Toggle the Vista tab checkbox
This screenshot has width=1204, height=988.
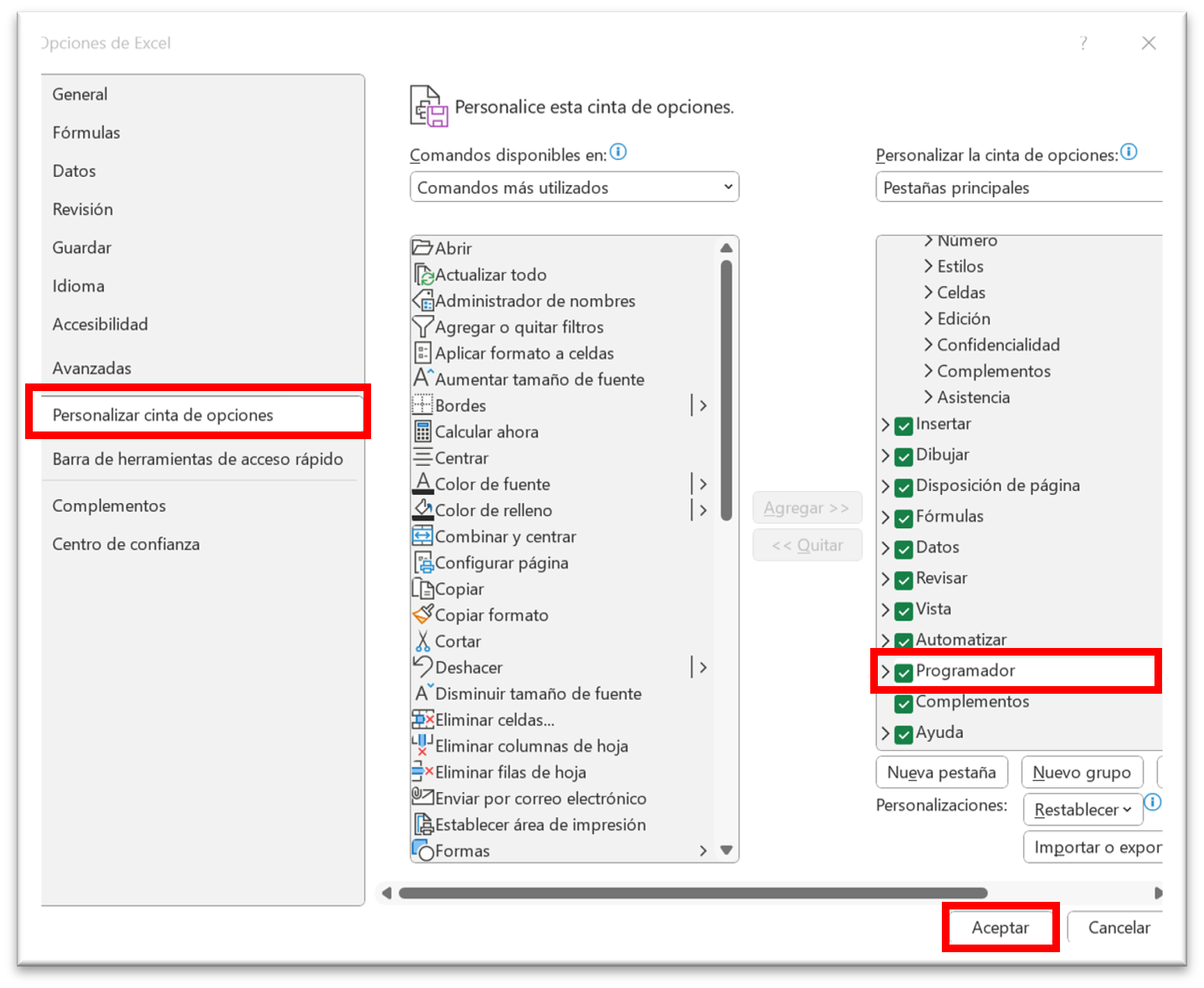pyautogui.click(x=904, y=611)
